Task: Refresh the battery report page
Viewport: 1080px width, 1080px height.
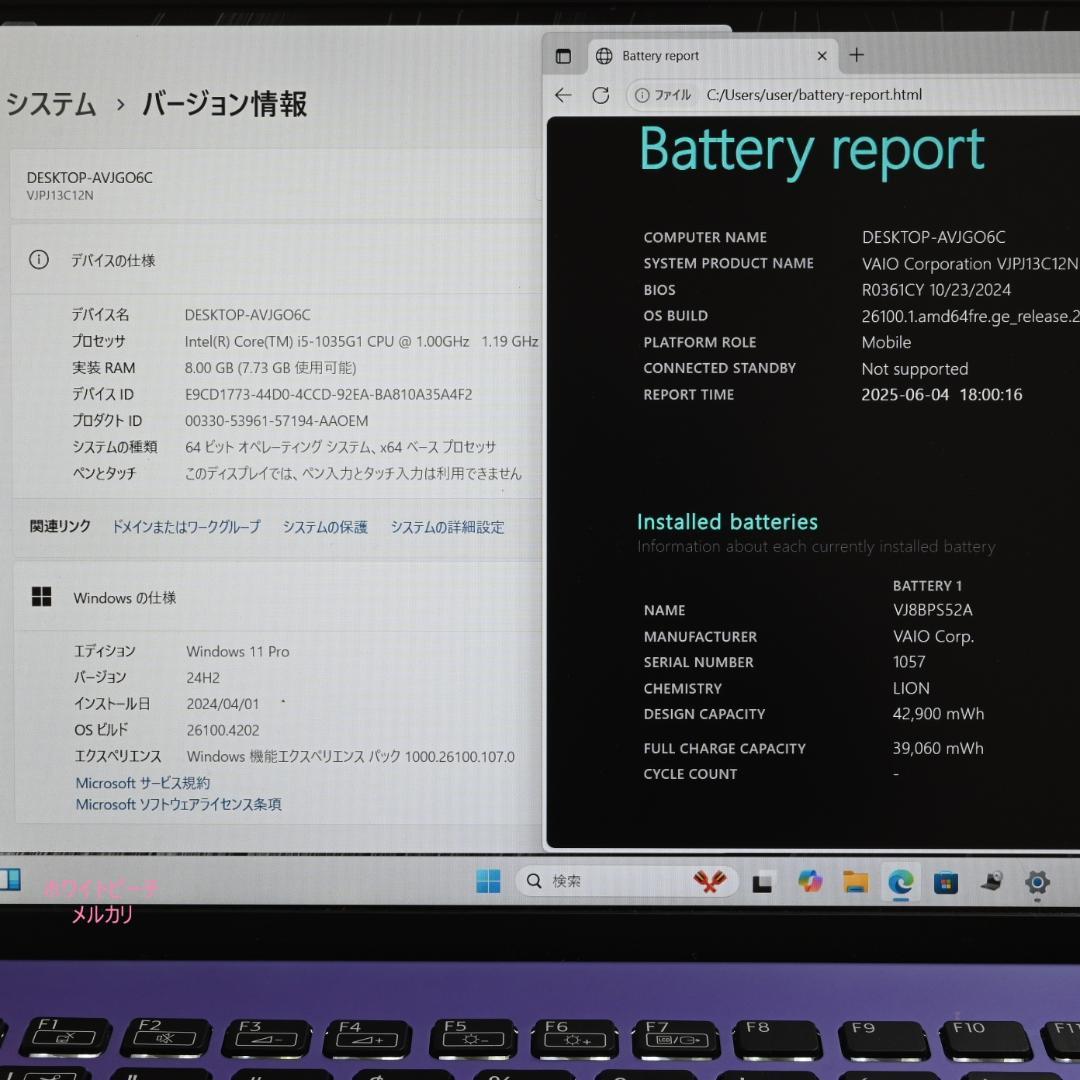Action: pyautogui.click(x=600, y=95)
